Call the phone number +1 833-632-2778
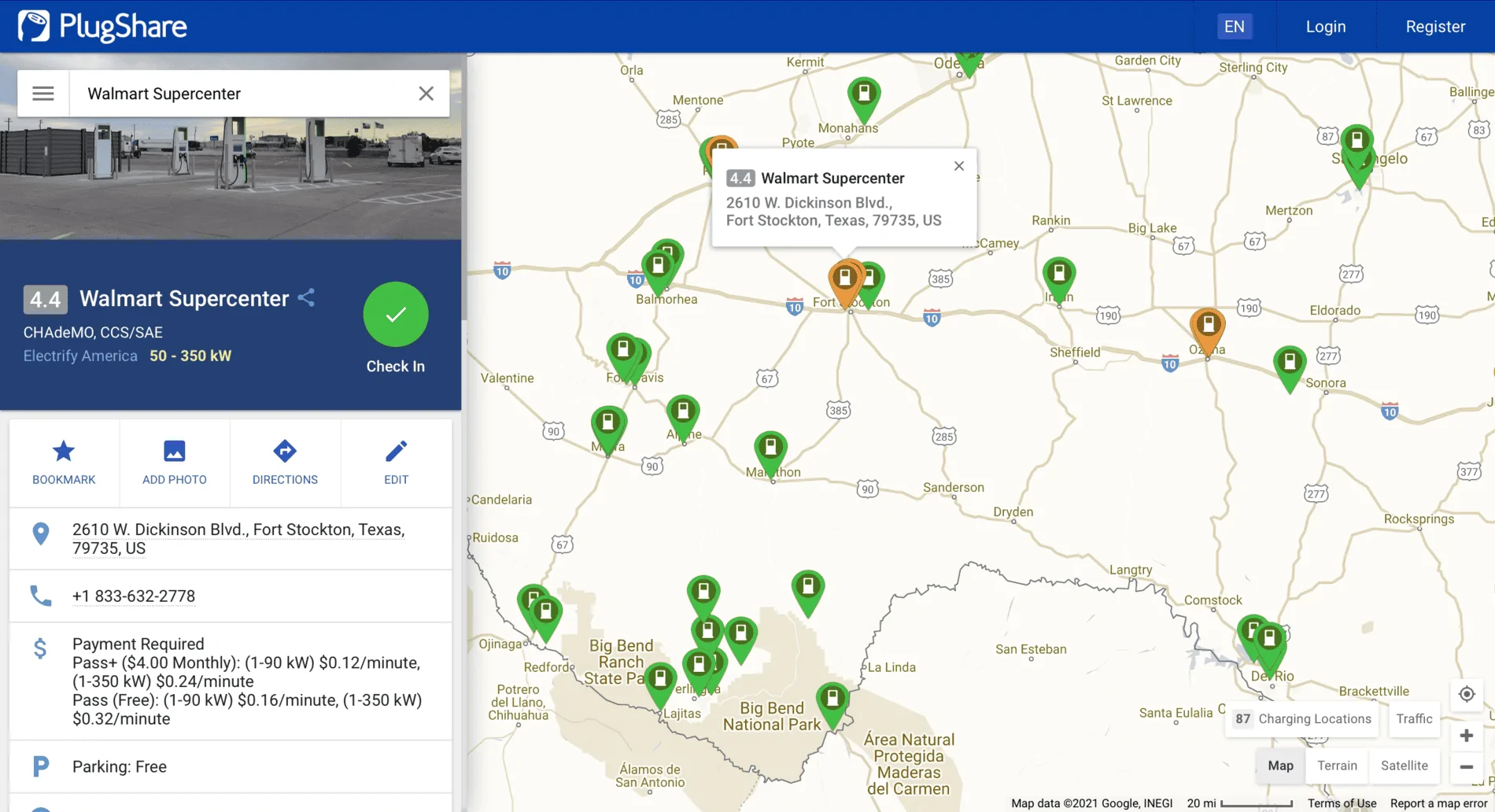 (x=134, y=596)
